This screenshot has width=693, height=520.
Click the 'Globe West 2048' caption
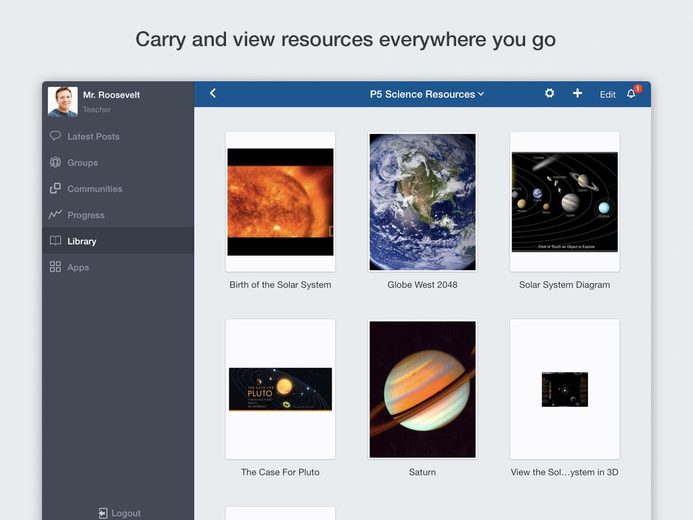pyautogui.click(x=423, y=285)
